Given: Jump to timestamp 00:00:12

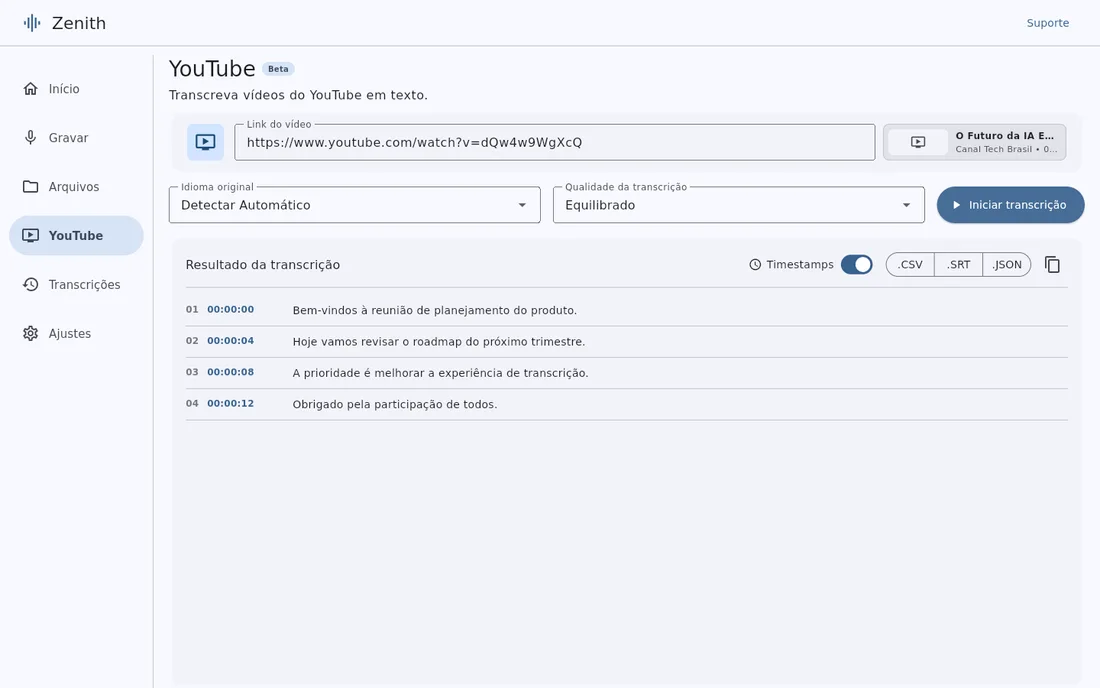Looking at the screenshot, I should point(230,403).
